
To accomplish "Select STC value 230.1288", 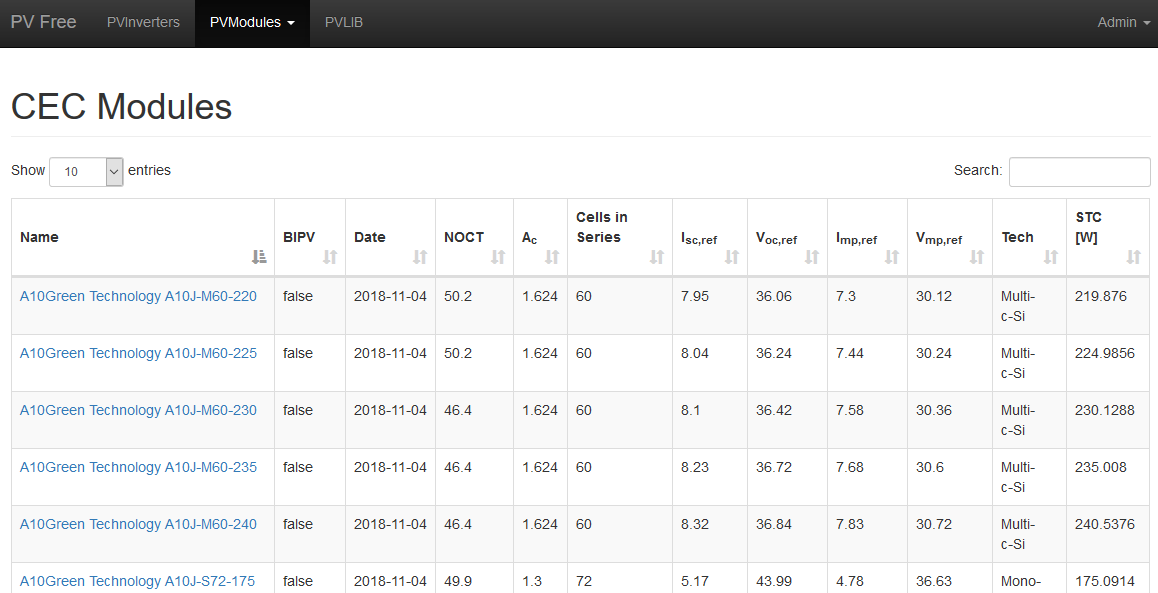I will coord(1104,410).
